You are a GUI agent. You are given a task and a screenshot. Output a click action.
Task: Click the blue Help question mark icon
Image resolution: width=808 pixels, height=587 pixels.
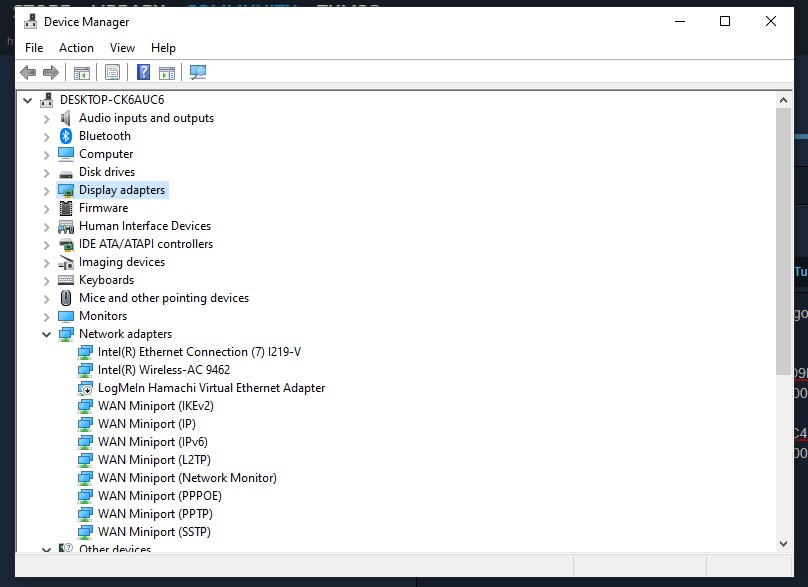143,72
